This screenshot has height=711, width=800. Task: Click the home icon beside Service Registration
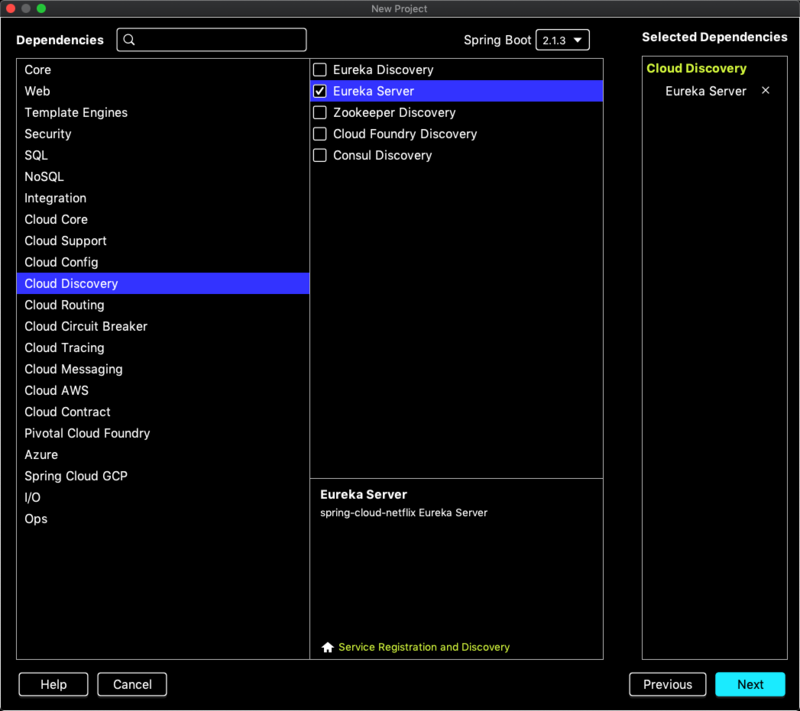click(327, 647)
